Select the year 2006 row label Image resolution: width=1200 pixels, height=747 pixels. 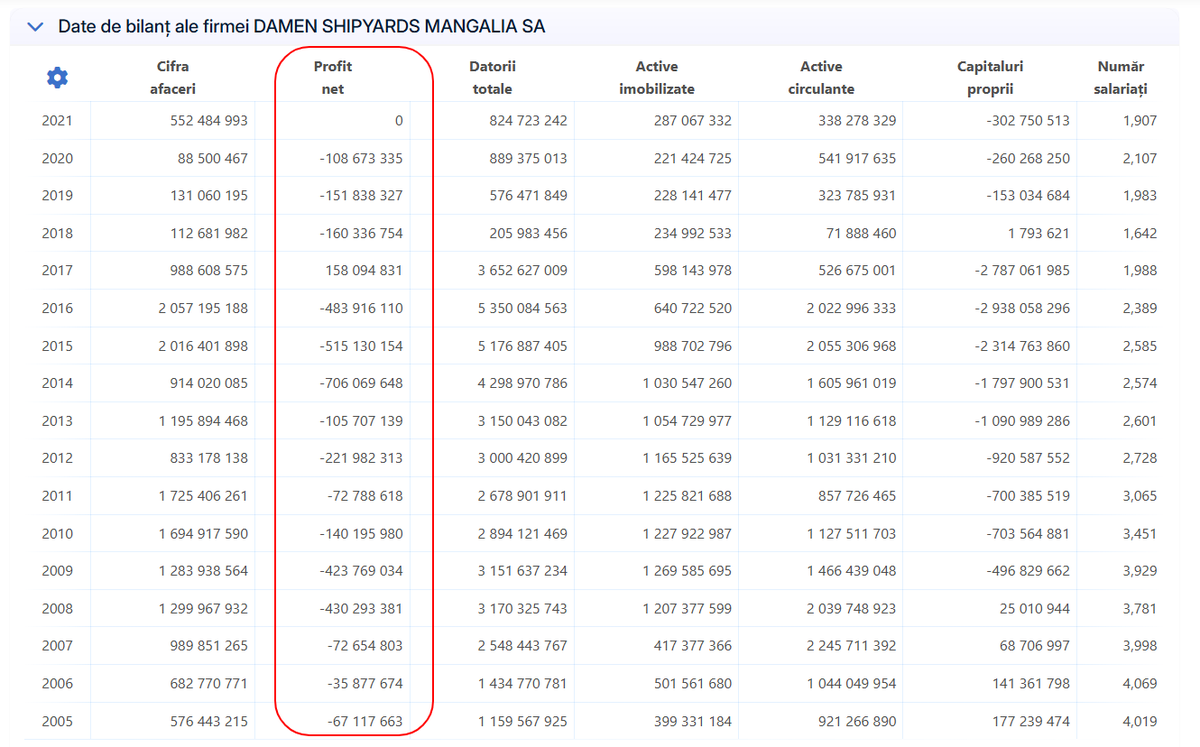coord(57,684)
